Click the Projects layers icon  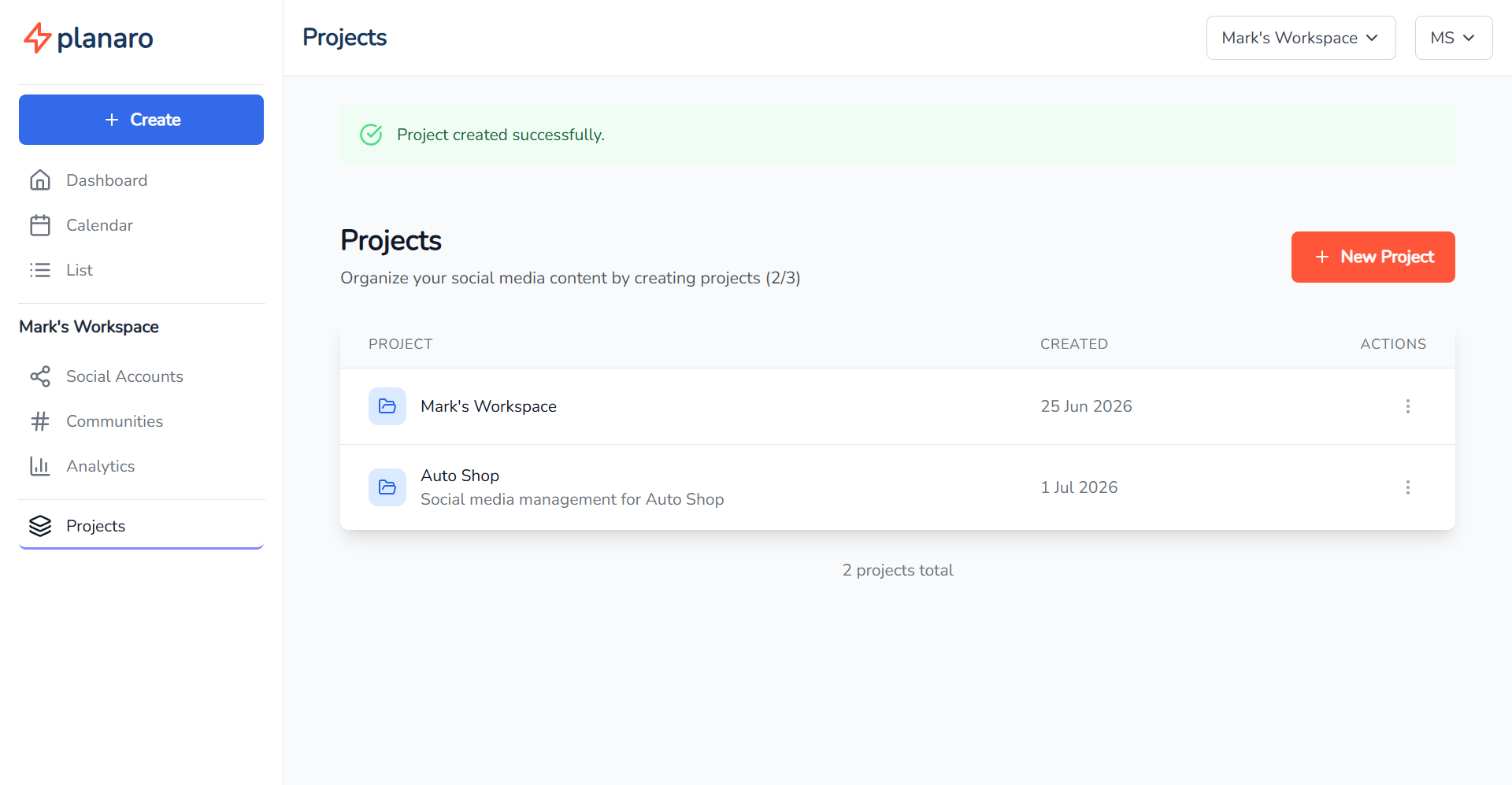click(40, 526)
